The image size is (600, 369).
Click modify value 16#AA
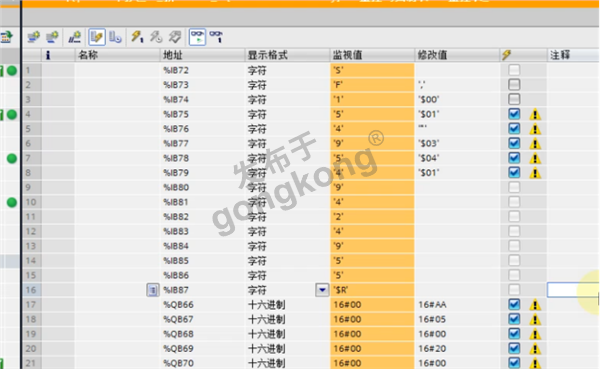(432, 305)
